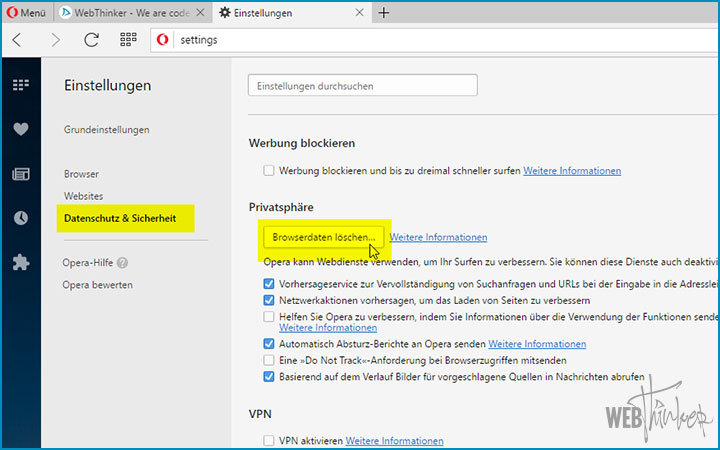Open Opera-Hilfe in the sidebar
The image size is (720, 450).
point(89,263)
